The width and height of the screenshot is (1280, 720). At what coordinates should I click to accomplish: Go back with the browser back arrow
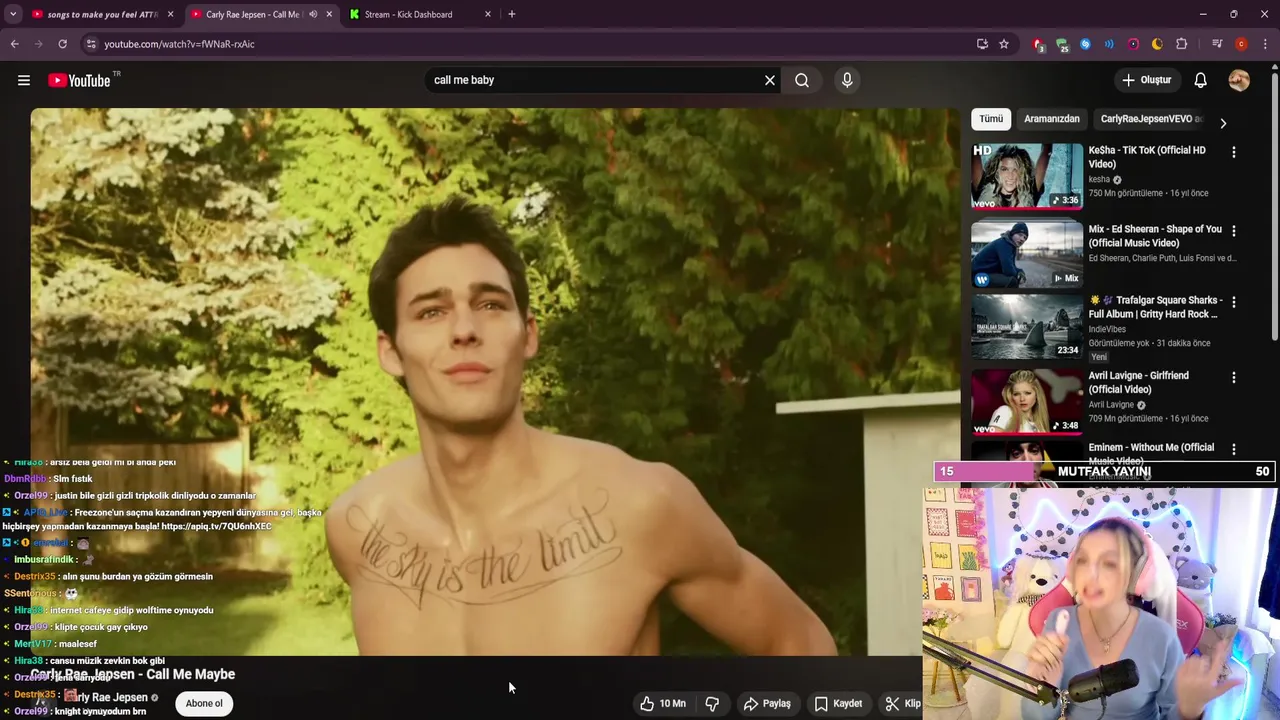(x=14, y=44)
